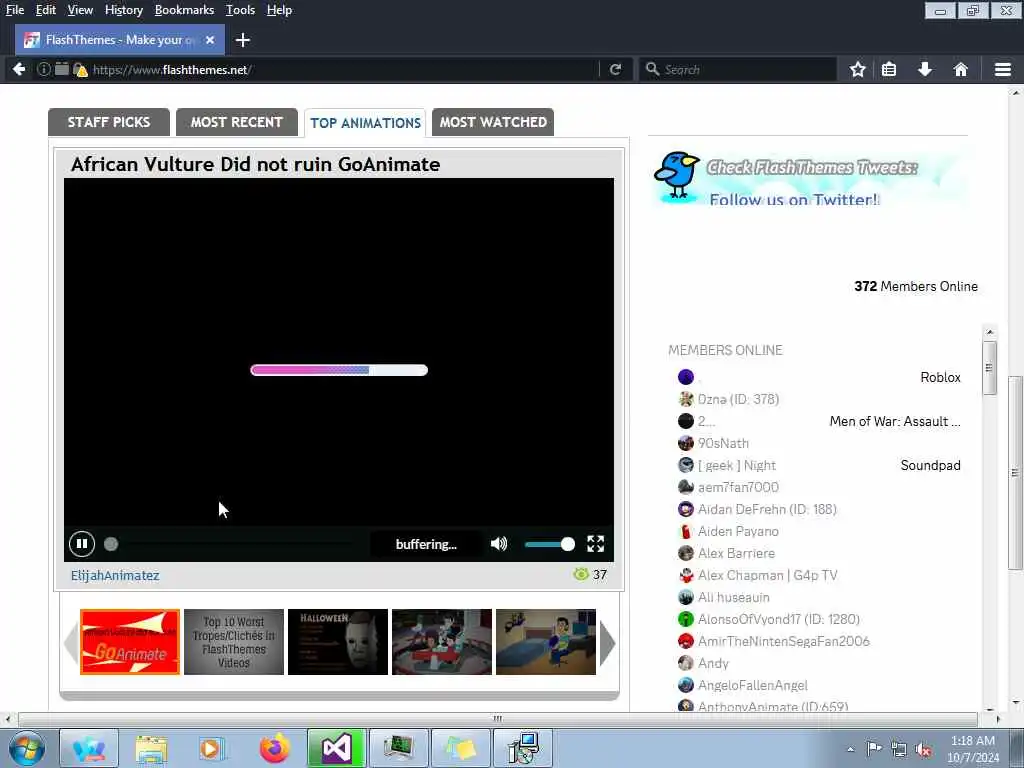
Task: Open the Windows Start menu
Action: tap(27, 748)
